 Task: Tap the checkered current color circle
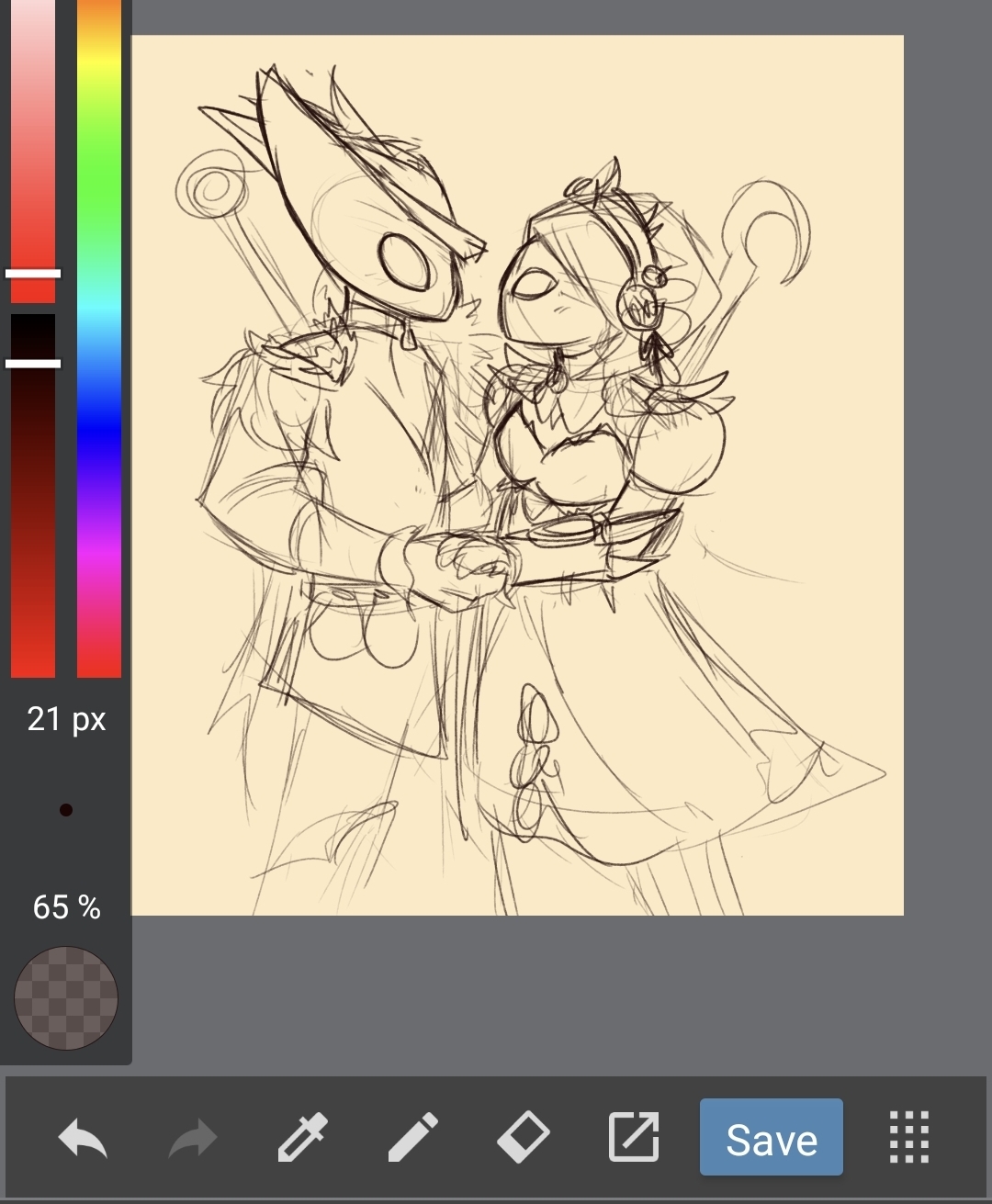(66, 998)
